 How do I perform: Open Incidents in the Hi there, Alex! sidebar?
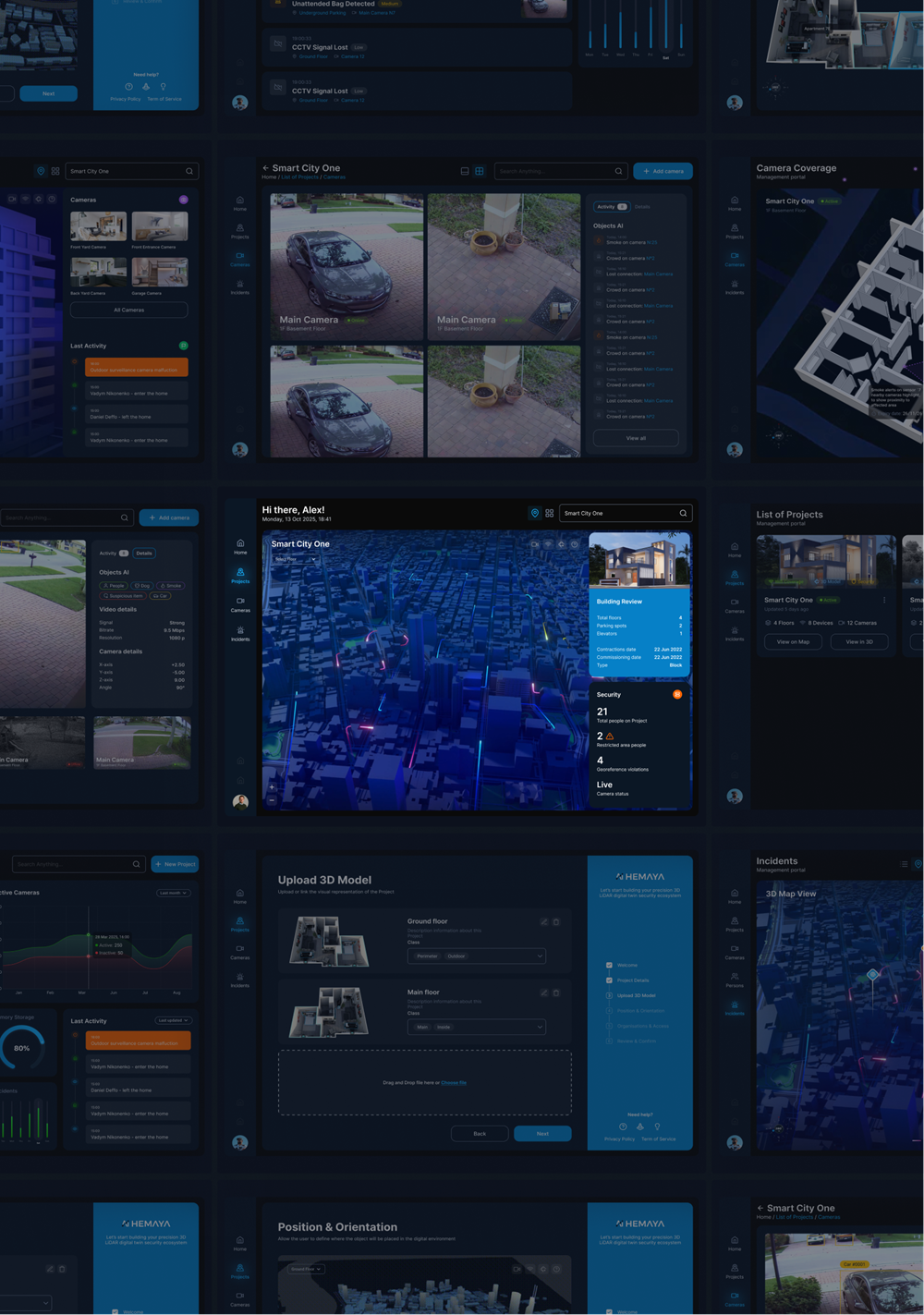coord(240,632)
